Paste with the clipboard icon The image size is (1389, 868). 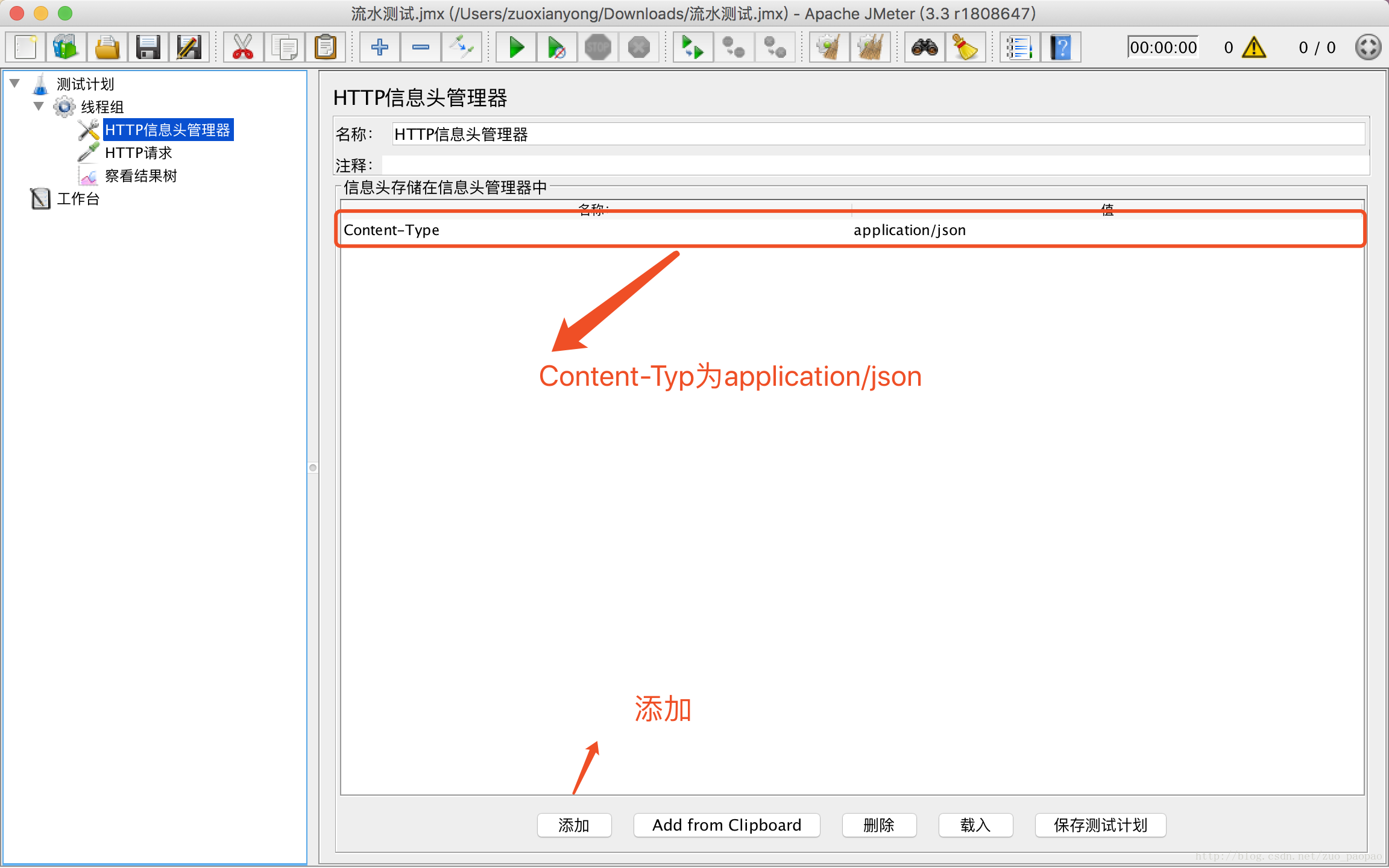pos(326,47)
